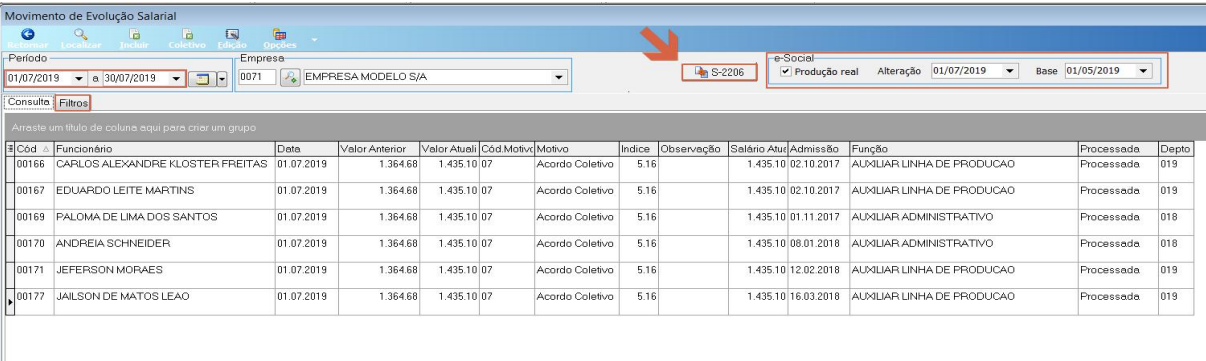Click the Indice column header
The height and width of the screenshot is (361, 1206).
click(x=638, y=149)
